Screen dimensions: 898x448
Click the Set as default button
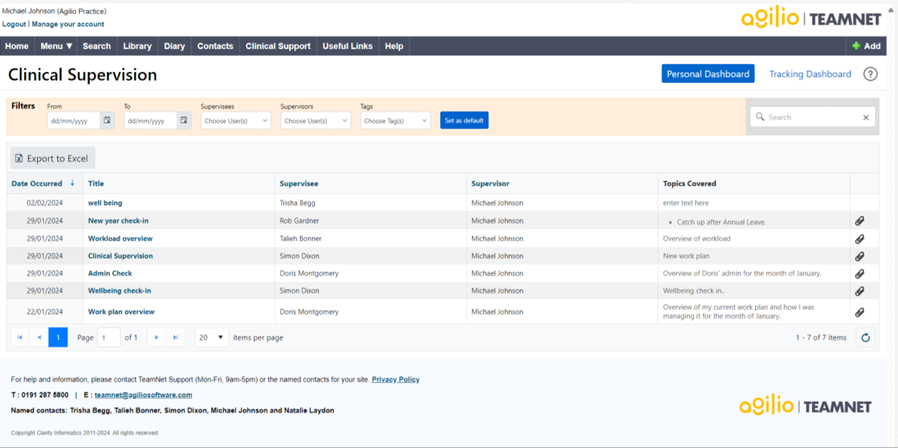[464, 120]
